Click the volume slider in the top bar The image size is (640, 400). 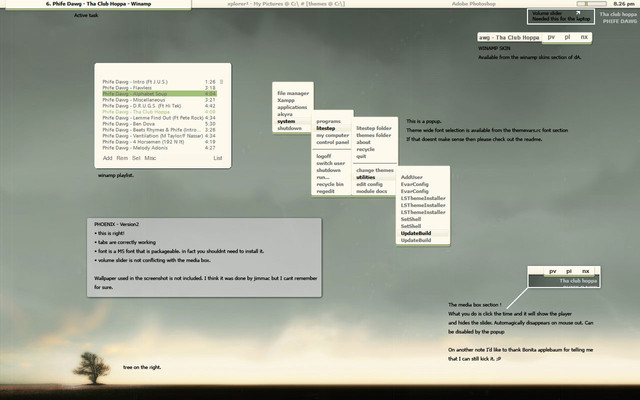(x=591, y=4)
